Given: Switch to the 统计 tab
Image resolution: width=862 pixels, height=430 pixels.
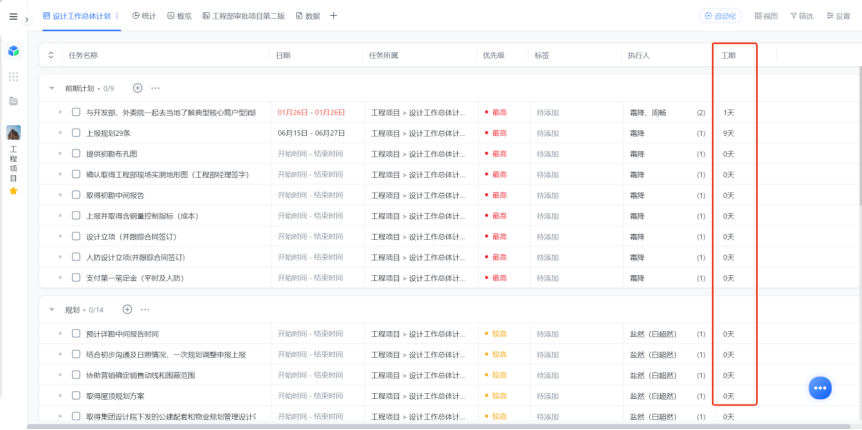Looking at the screenshot, I should coord(144,16).
